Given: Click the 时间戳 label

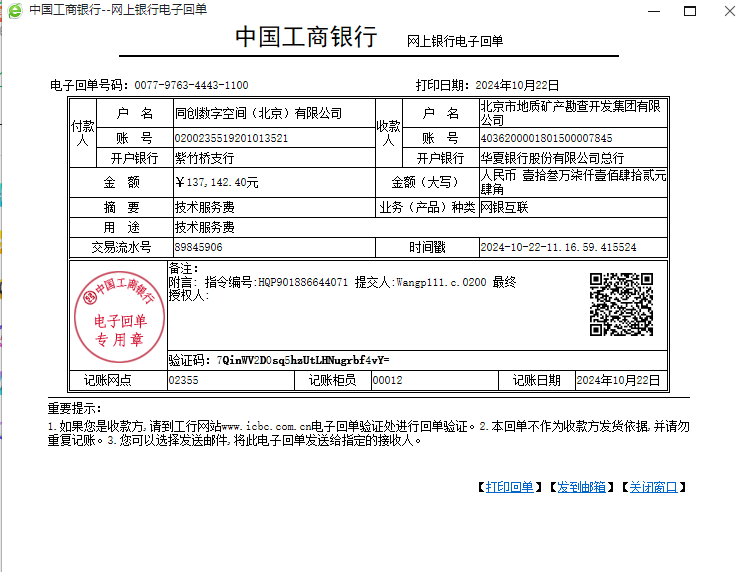Looking at the screenshot, I should coord(427,247).
